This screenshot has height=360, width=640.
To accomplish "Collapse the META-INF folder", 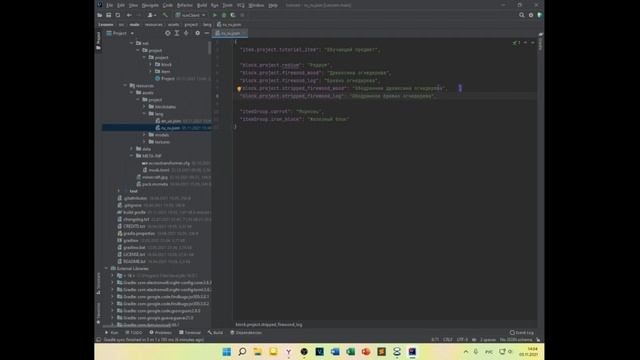I will [x=132, y=156].
